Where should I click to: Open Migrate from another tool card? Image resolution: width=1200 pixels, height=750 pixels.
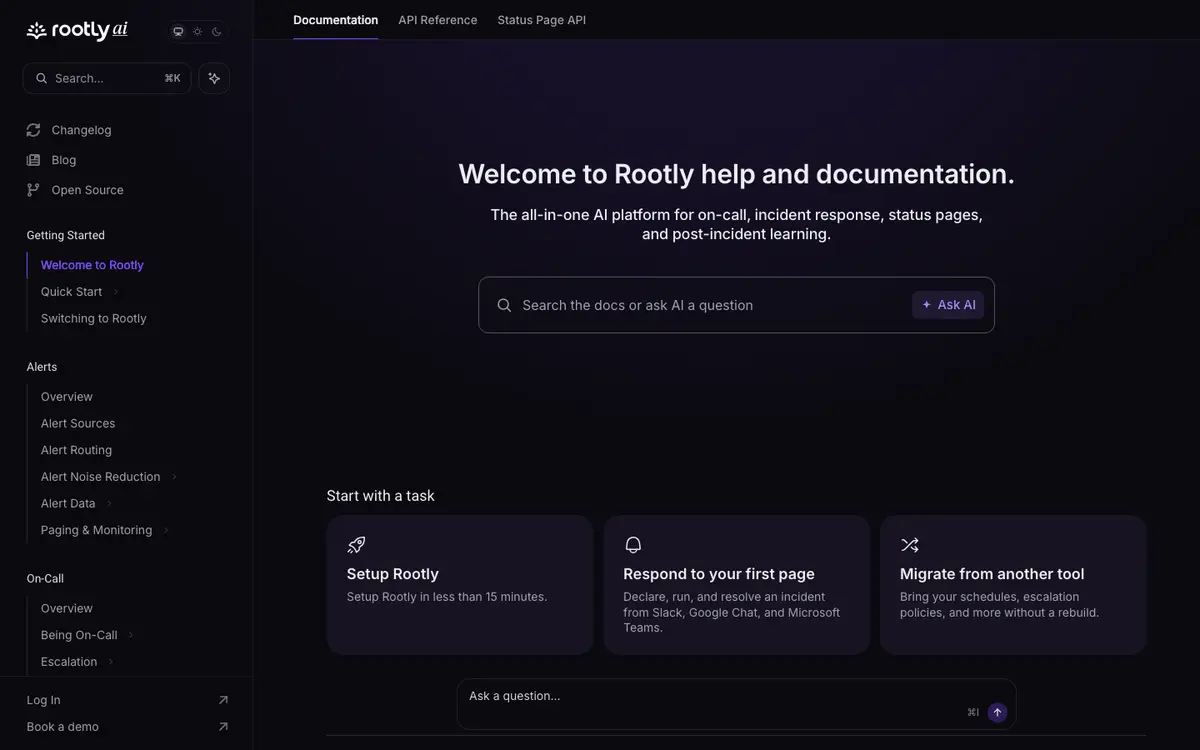1013,585
